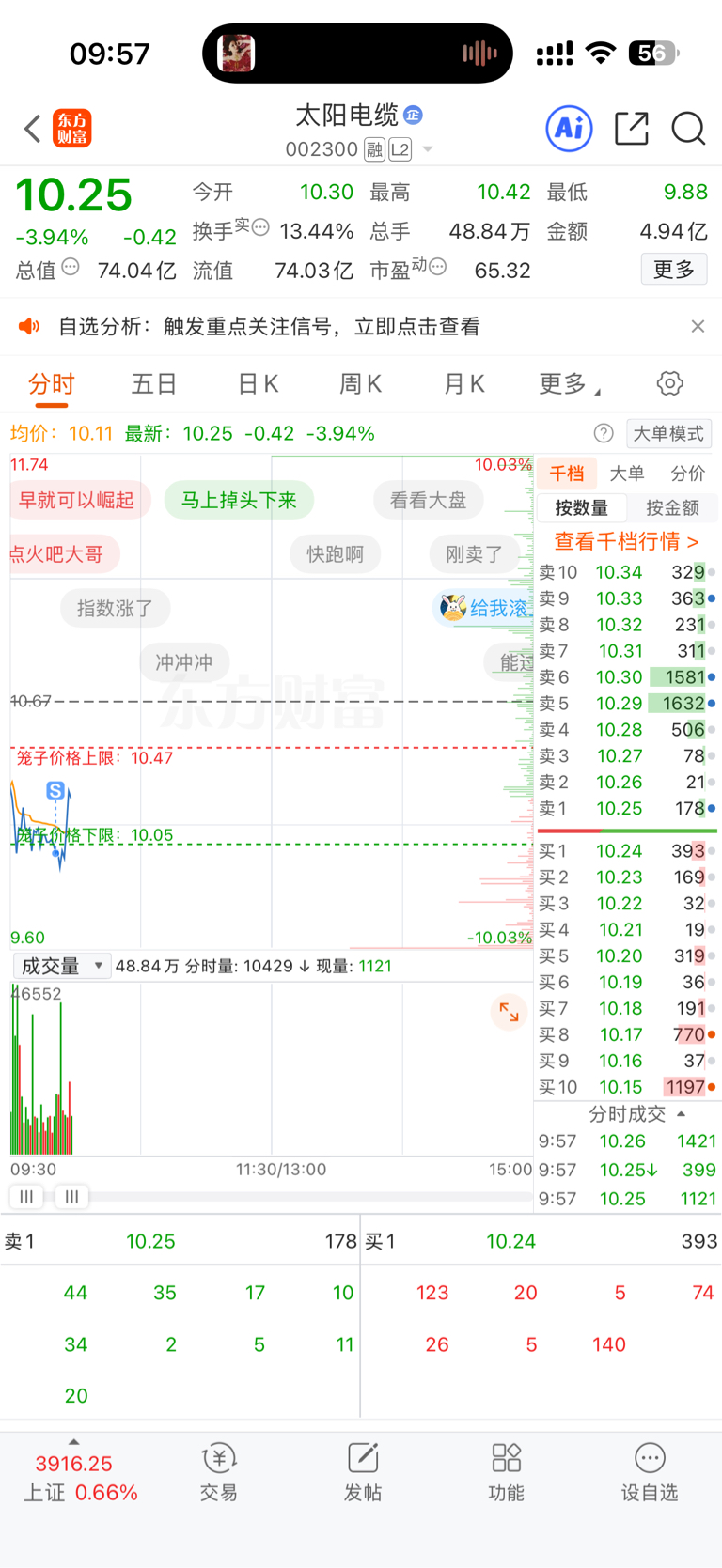Tap the 设自选 add watchlist icon
Viewport: 722px width, 1568px height.
click(x=650, y=1473)
